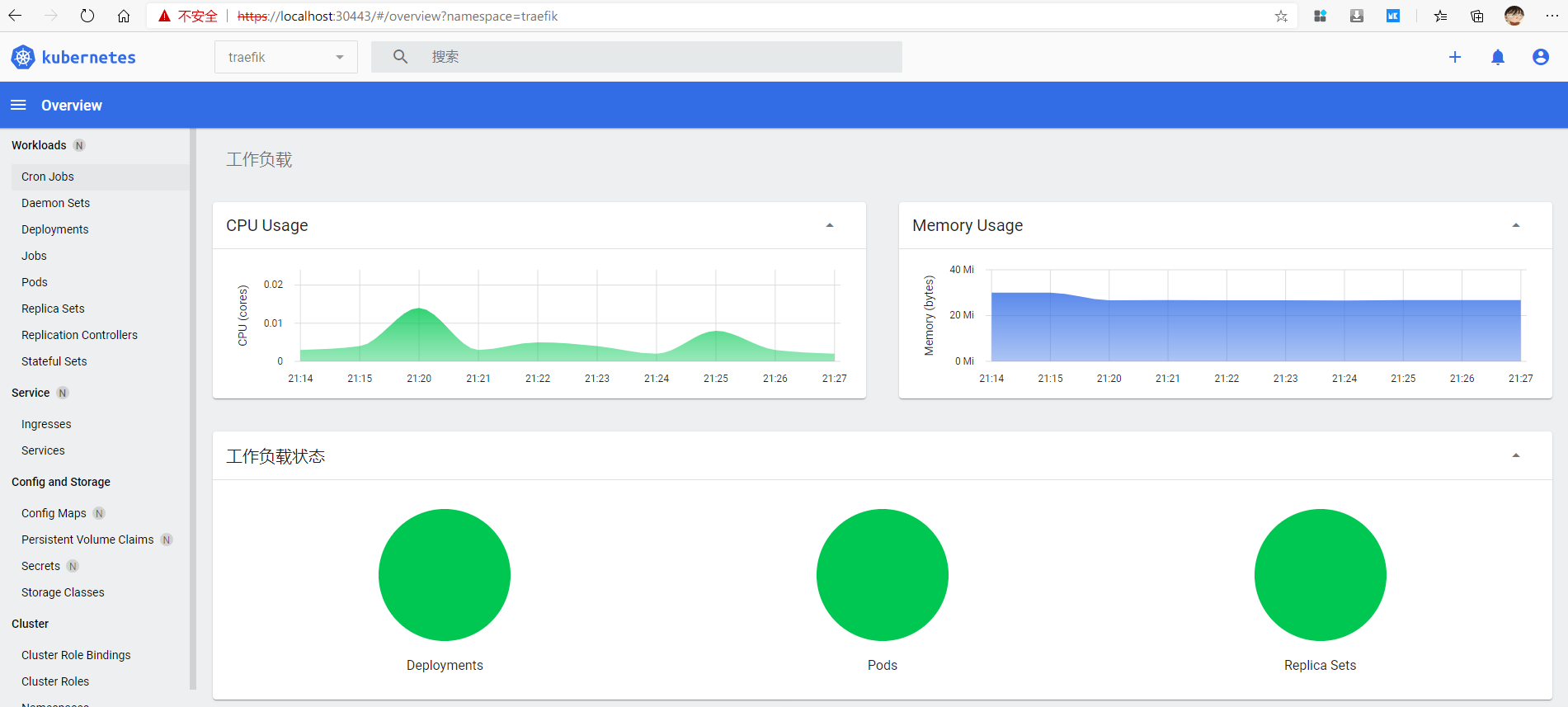The image size is (1568, 707).
Task: Collapse the CPU Usage card
Action: point(830,225)
